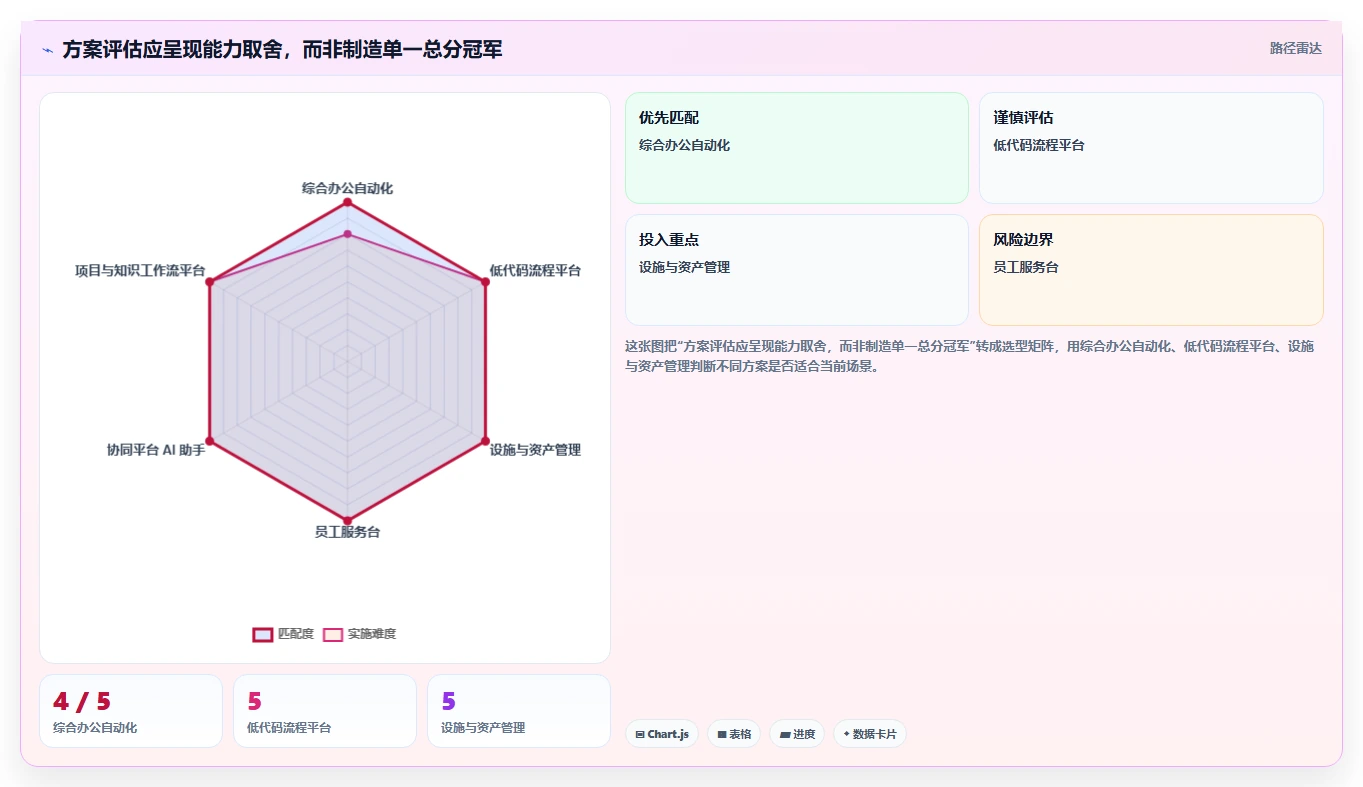
Task: Click the 4 / 5 综合办公自动化 stat card
Action: click(x=131, y=711)
